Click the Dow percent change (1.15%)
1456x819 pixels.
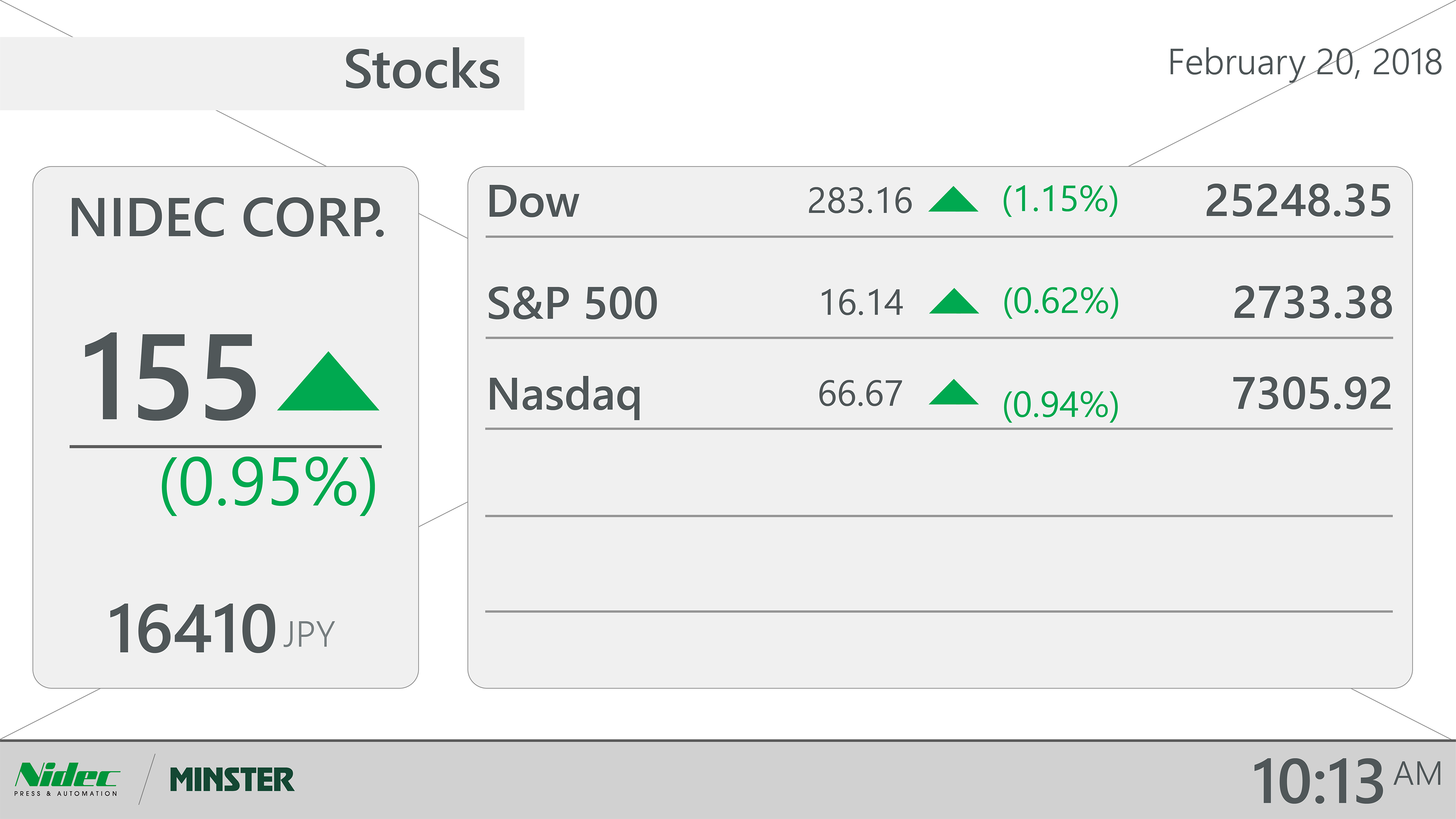(1061, 199)
